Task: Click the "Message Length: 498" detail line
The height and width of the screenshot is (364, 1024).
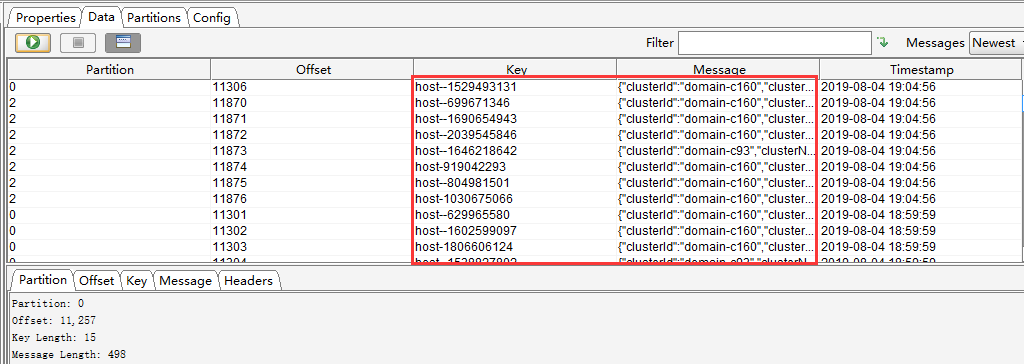Action: pos(69,354)
